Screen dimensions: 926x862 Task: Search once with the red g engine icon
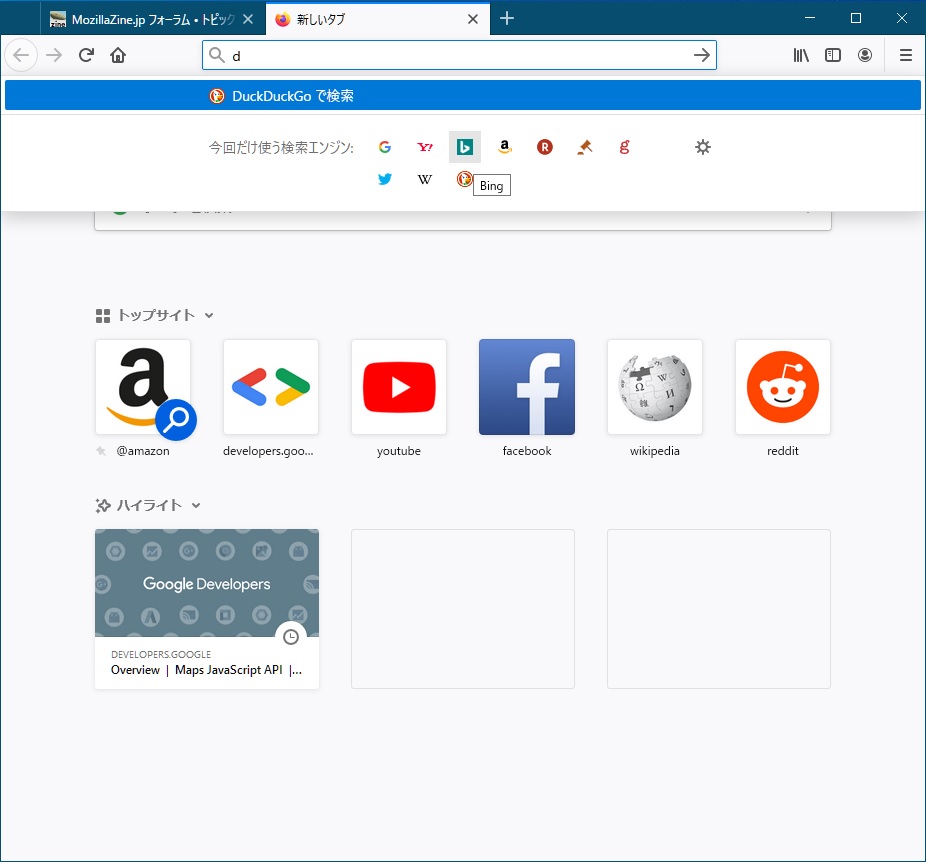click(624, 147)
